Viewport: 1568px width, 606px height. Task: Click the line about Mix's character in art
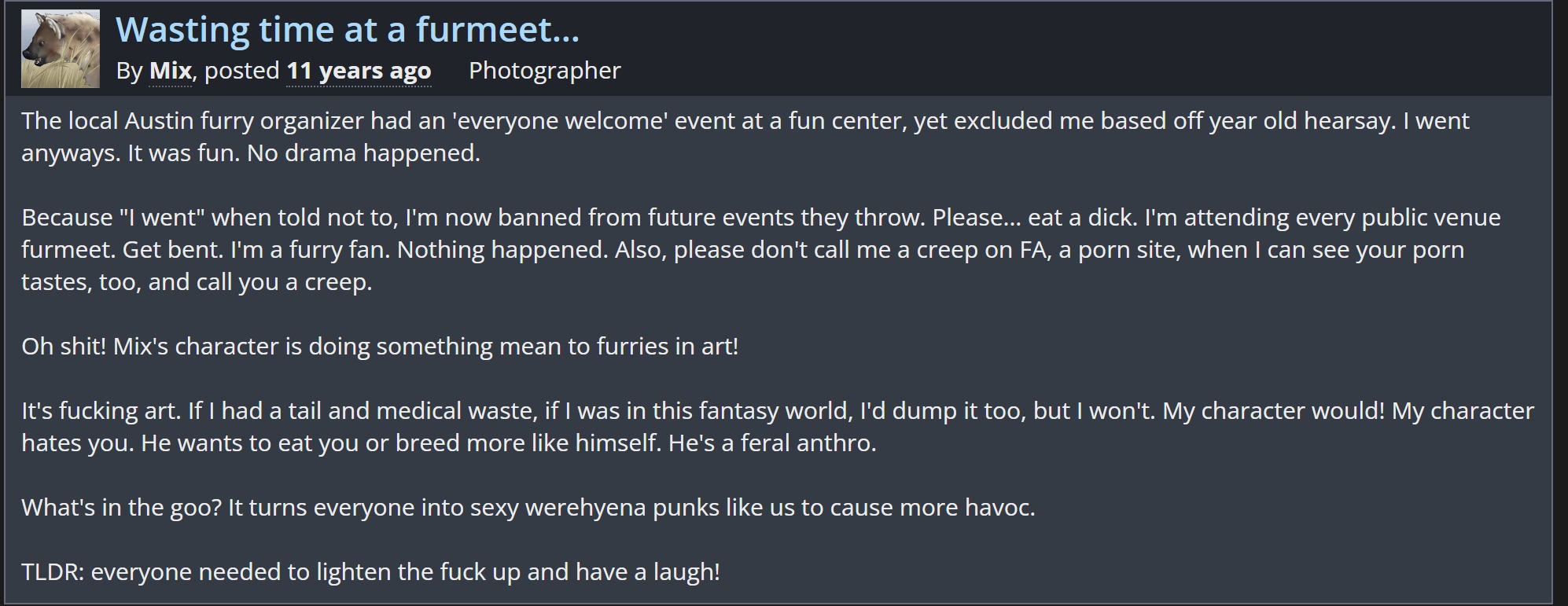(380, 346)
